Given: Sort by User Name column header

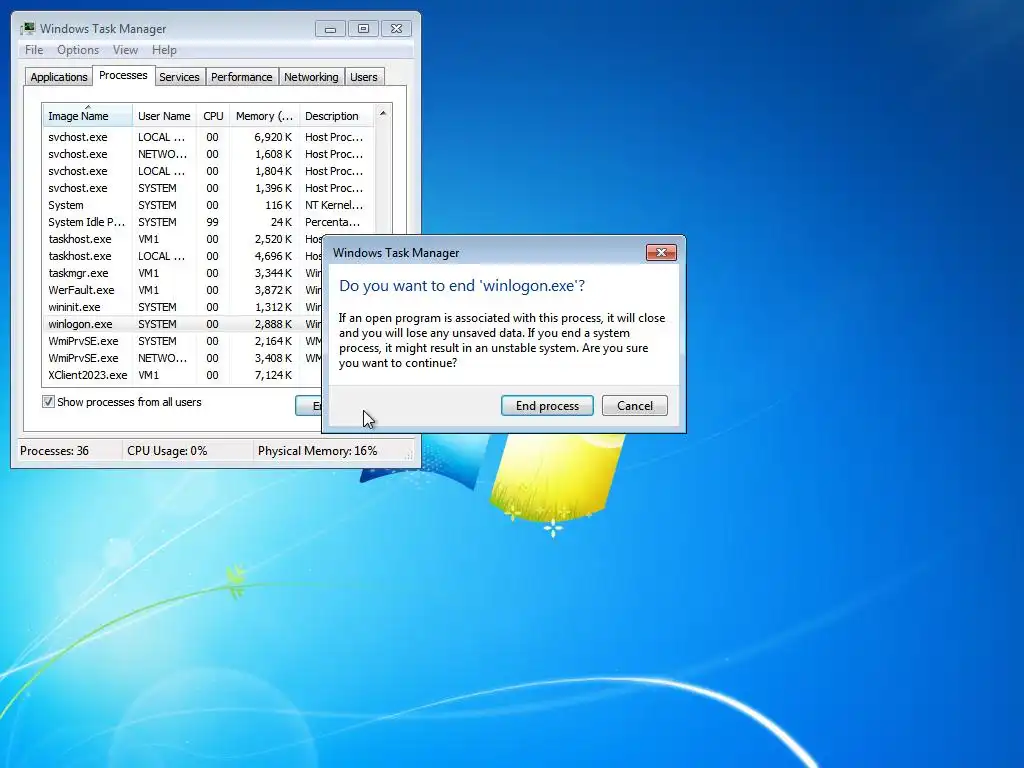Looking at the screenshot, I should click(165, 116).
